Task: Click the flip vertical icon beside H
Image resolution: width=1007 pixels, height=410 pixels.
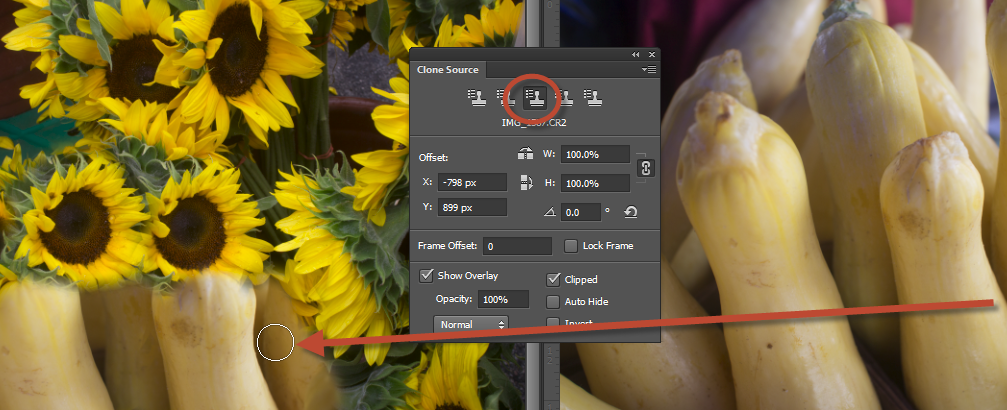Action: [525, 183]
